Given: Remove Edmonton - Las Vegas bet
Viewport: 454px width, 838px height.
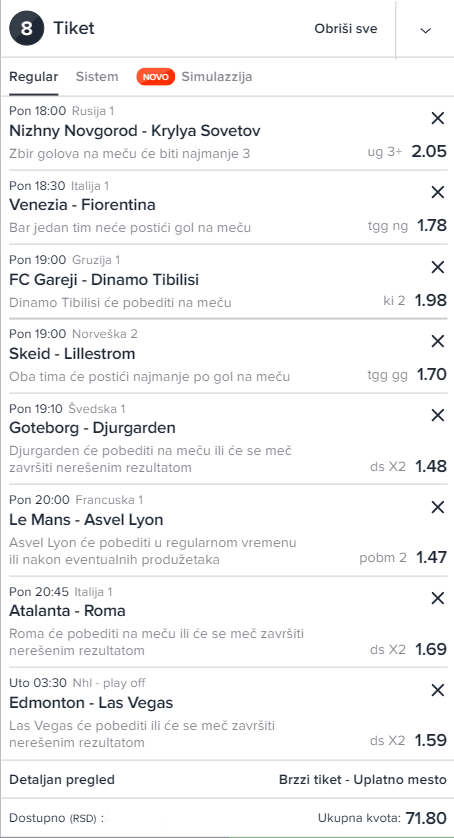Looking at the screenshot, I should point(437,690).
